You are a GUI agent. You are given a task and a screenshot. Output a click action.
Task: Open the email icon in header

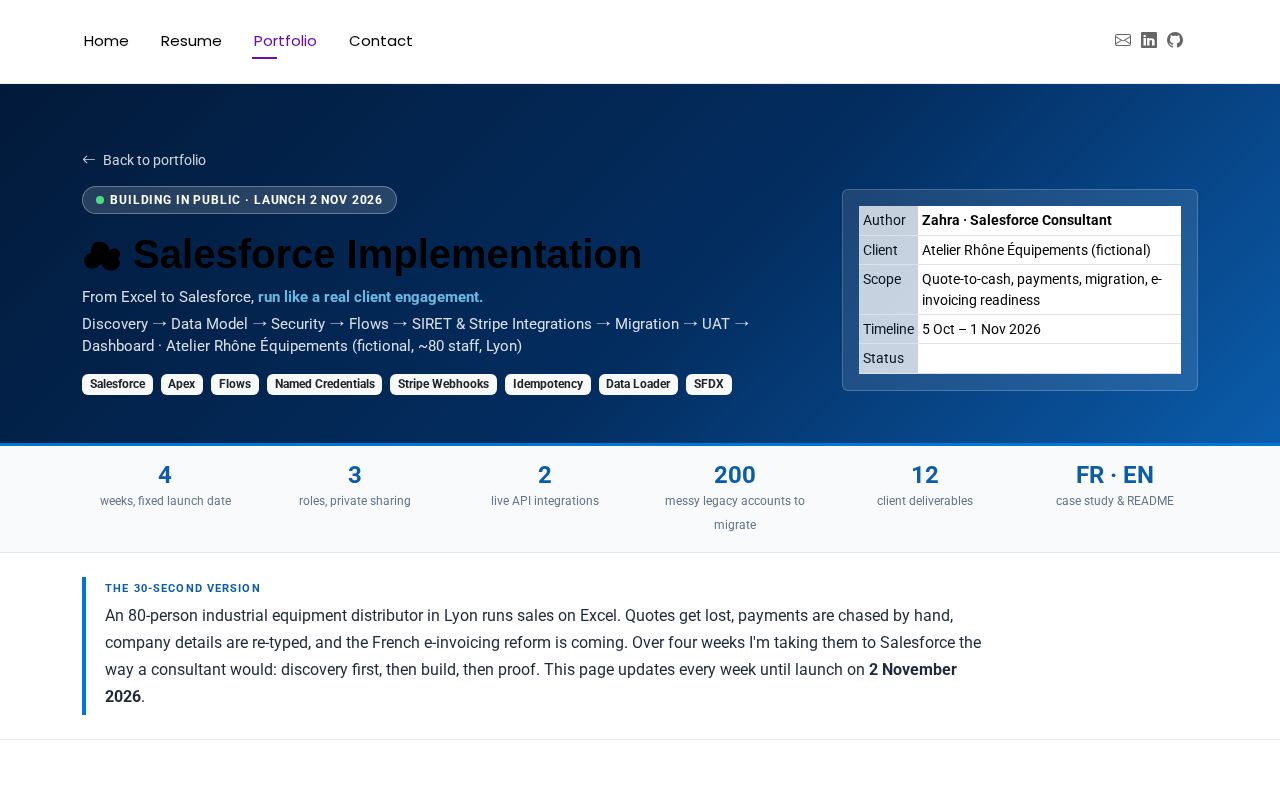point(1123,40)
